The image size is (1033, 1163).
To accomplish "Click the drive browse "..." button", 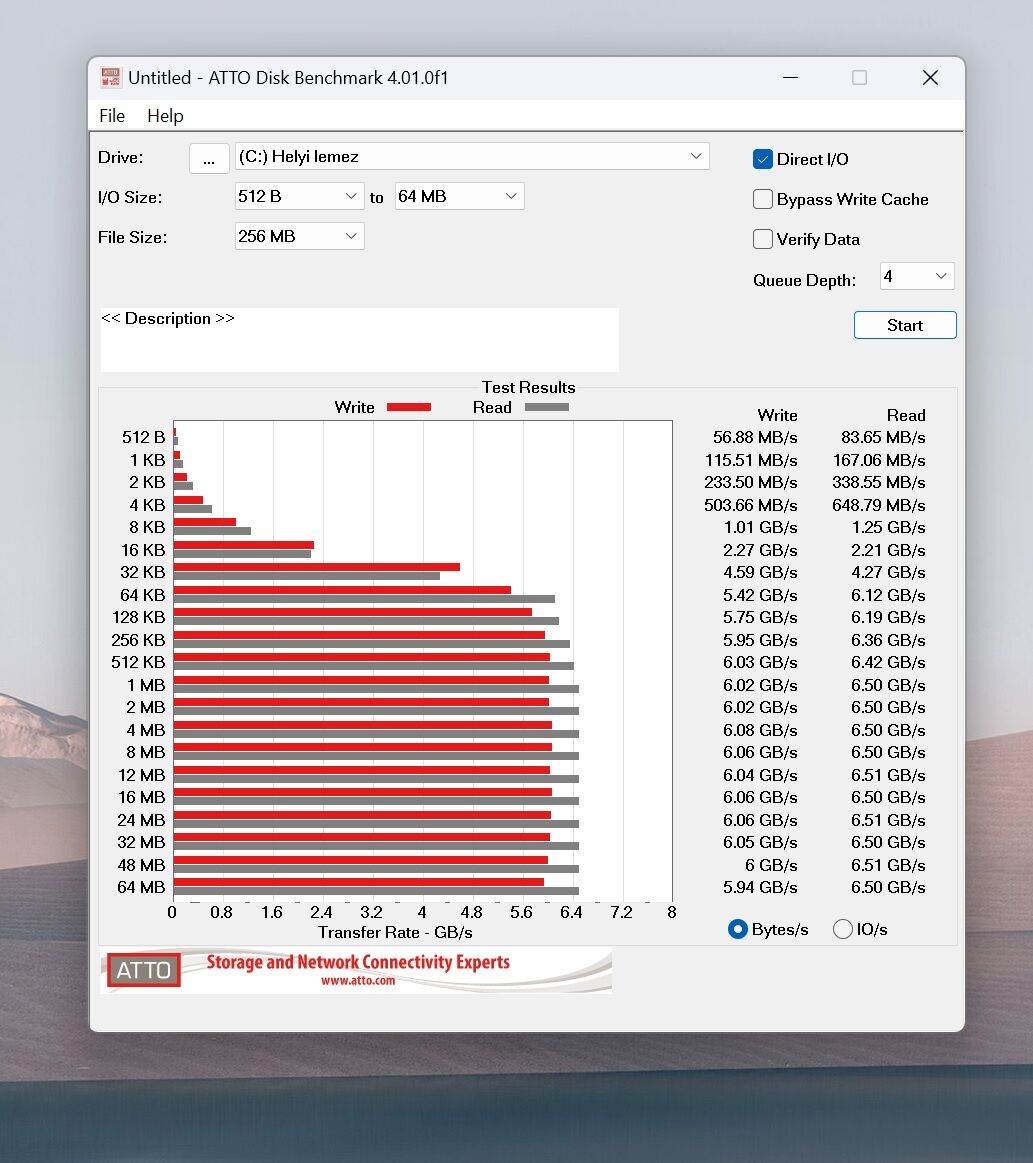I will click(209, 158).
